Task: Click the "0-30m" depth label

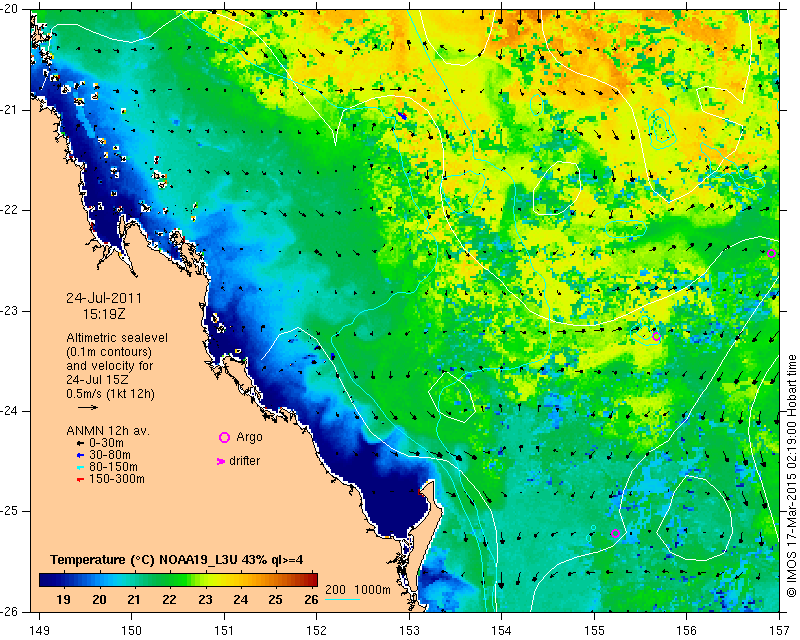Action: click(106, 443)
